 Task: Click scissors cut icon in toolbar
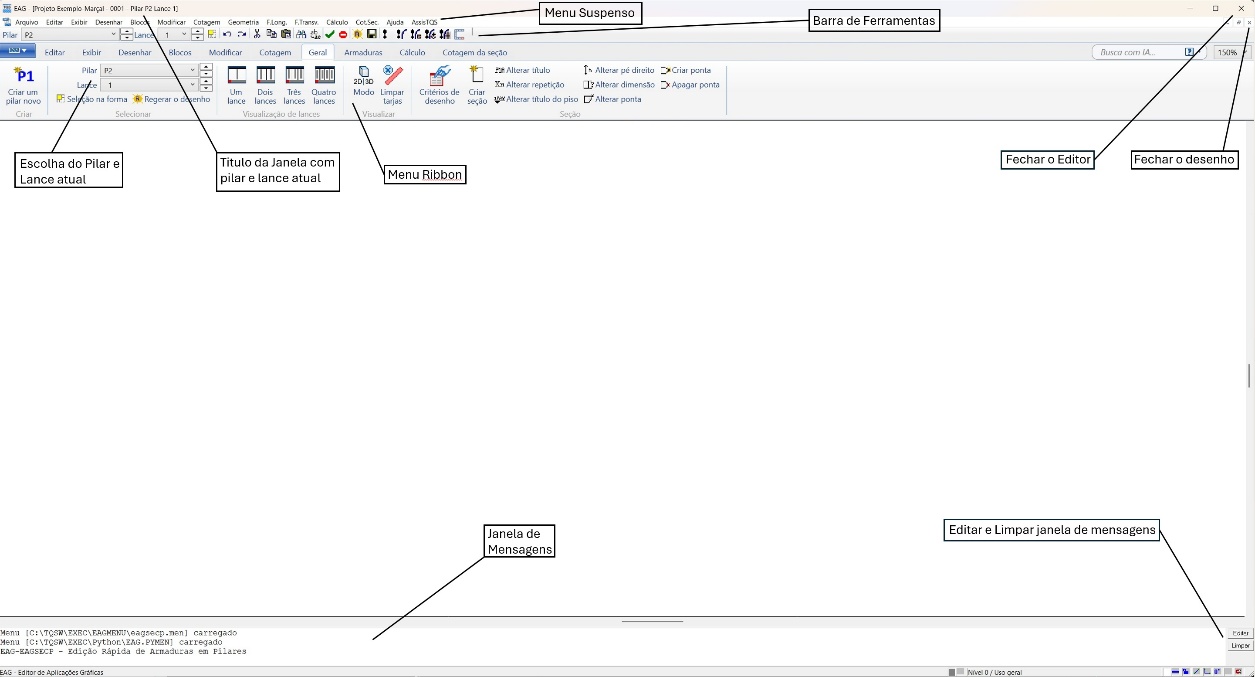(x=257, y=34)
